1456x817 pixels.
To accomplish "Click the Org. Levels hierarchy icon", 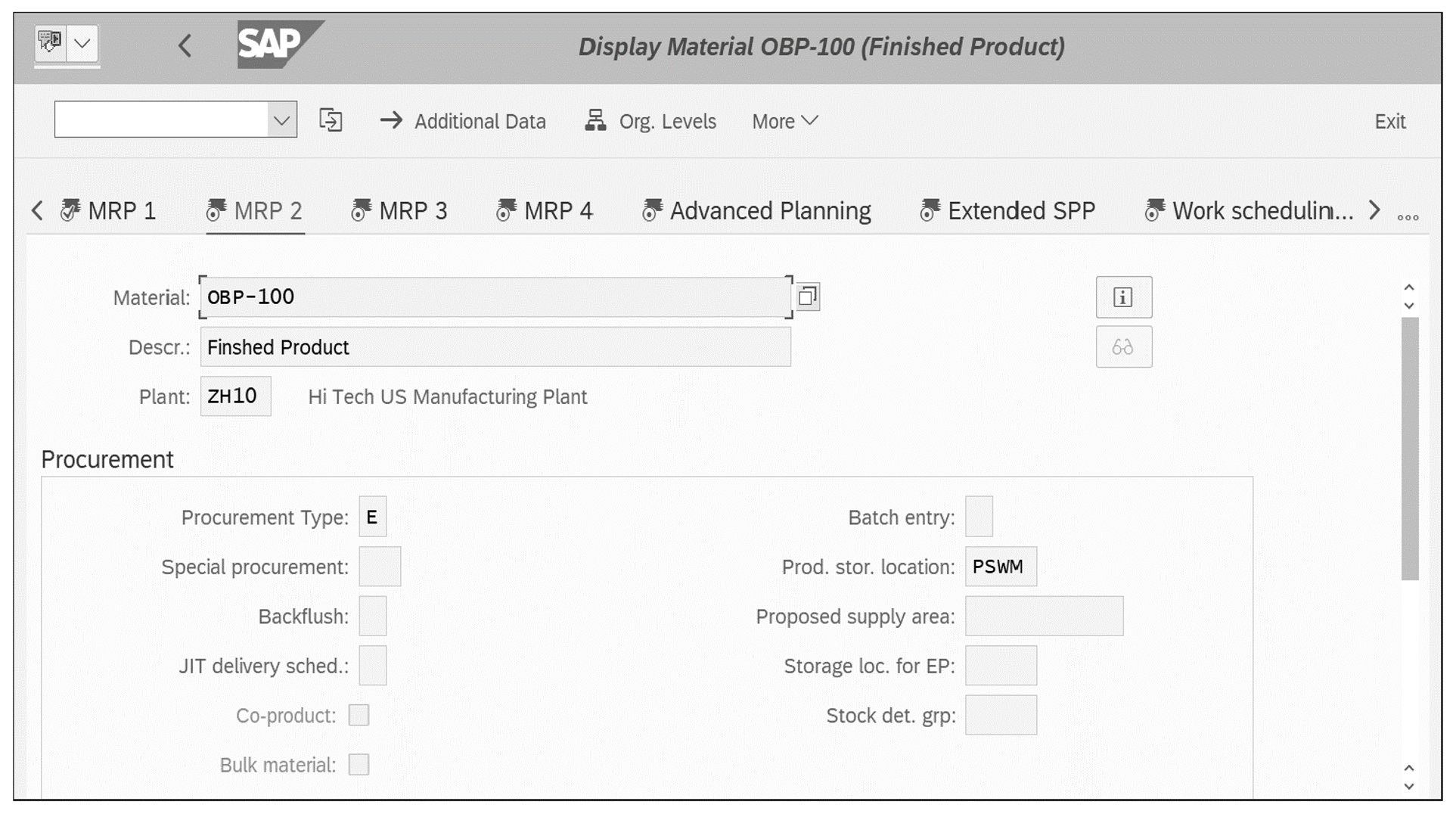I will [x=596, y=120].
